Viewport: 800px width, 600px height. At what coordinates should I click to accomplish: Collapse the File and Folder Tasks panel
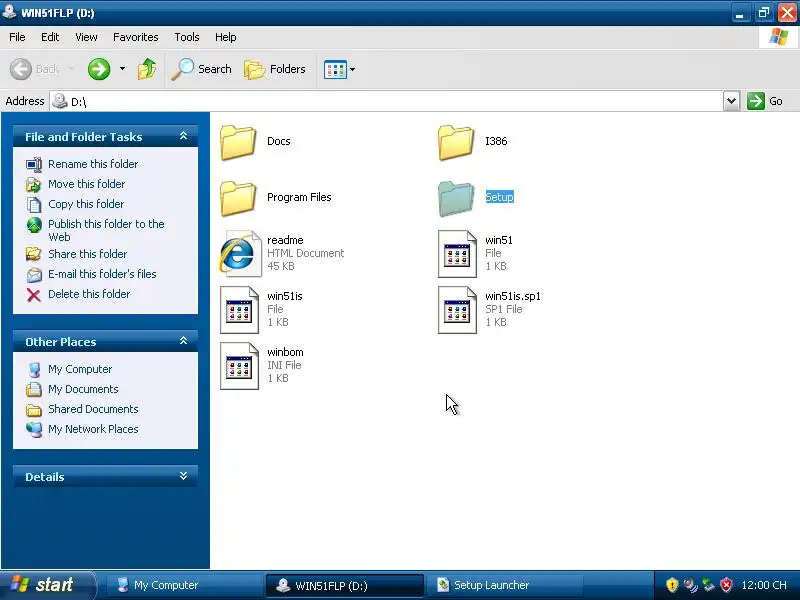coord(184,136)
